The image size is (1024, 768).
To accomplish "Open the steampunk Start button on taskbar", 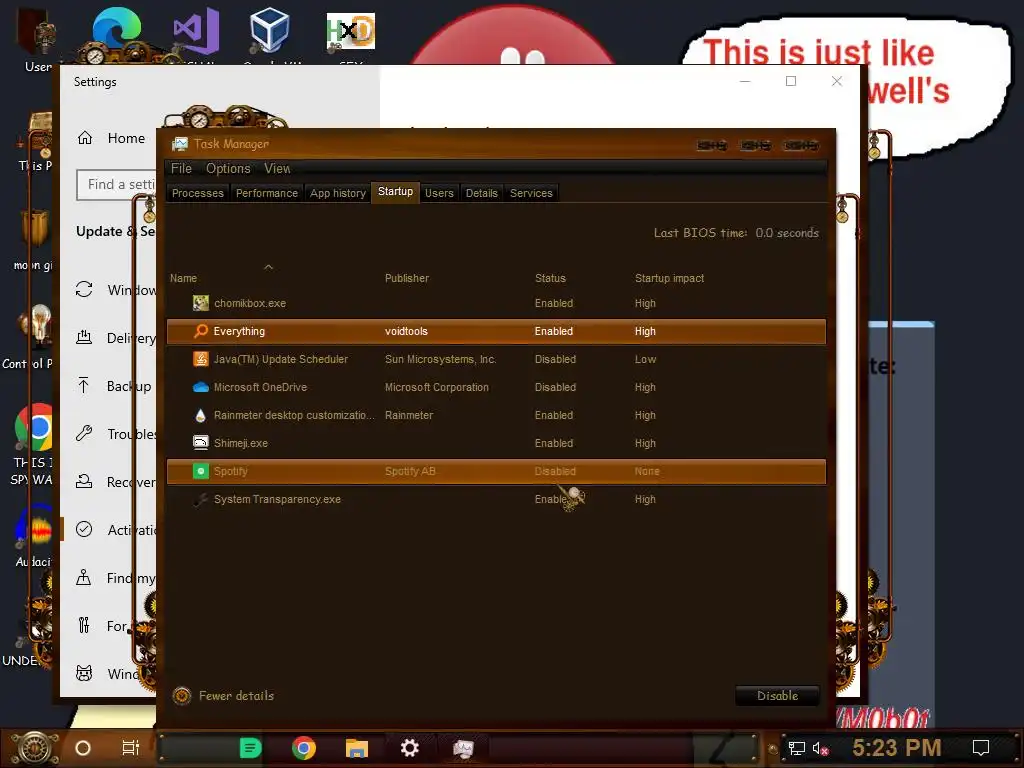I will coord(34,748).
